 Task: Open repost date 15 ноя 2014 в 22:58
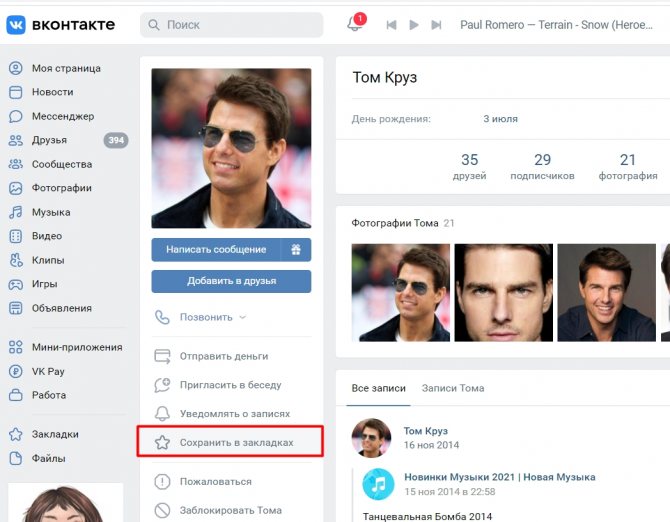tap(450, 492)
